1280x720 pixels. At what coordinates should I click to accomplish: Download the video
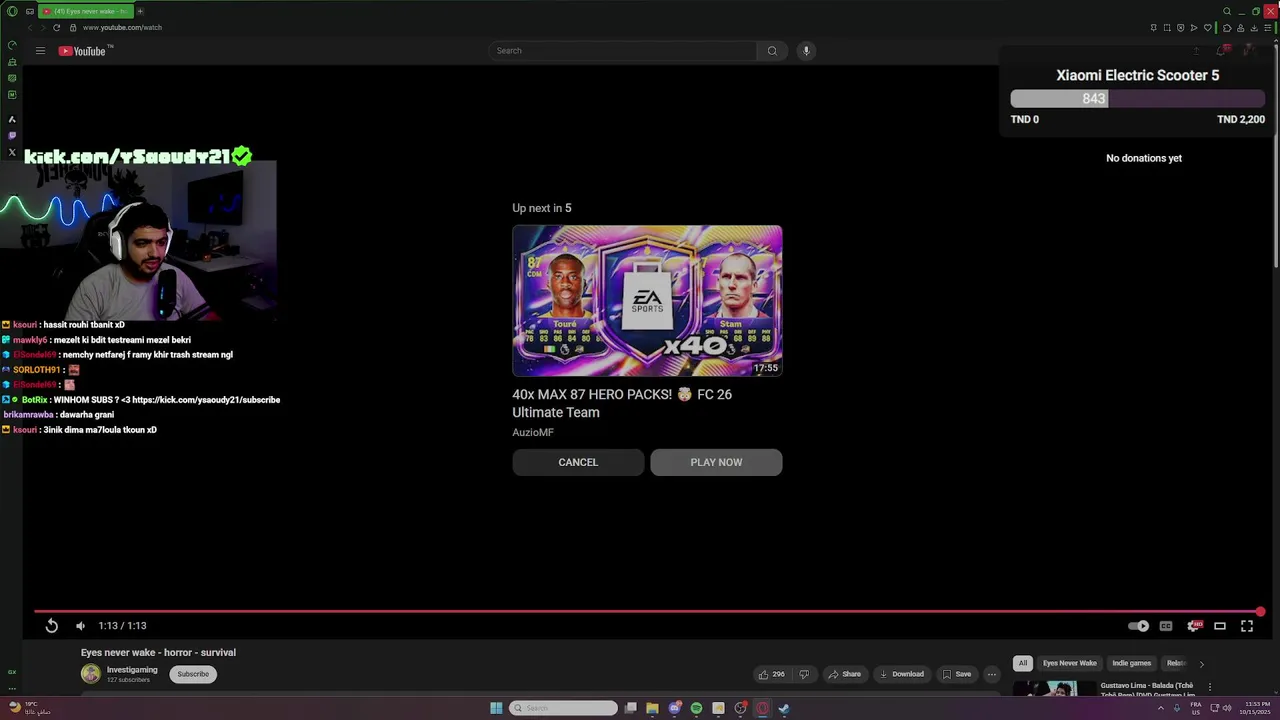902,674
